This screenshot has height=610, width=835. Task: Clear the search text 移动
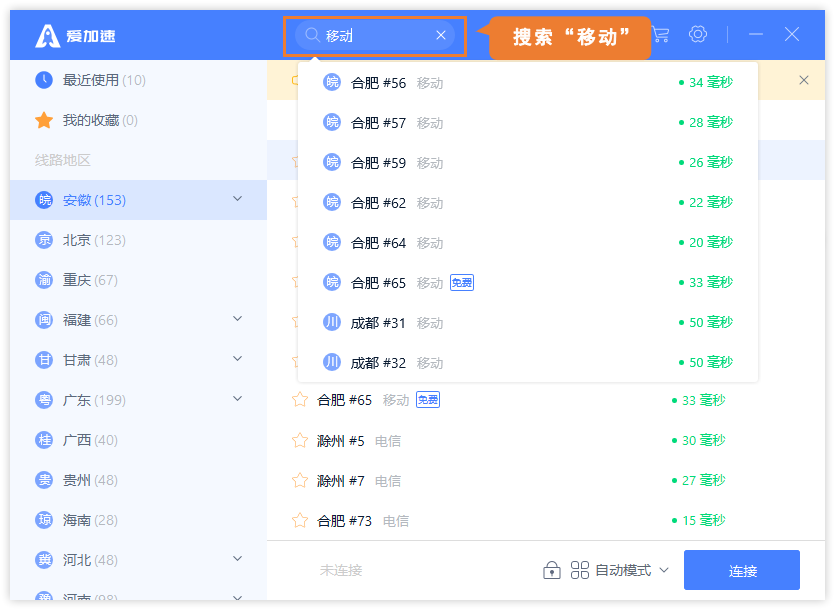click(x=440, y=35)
